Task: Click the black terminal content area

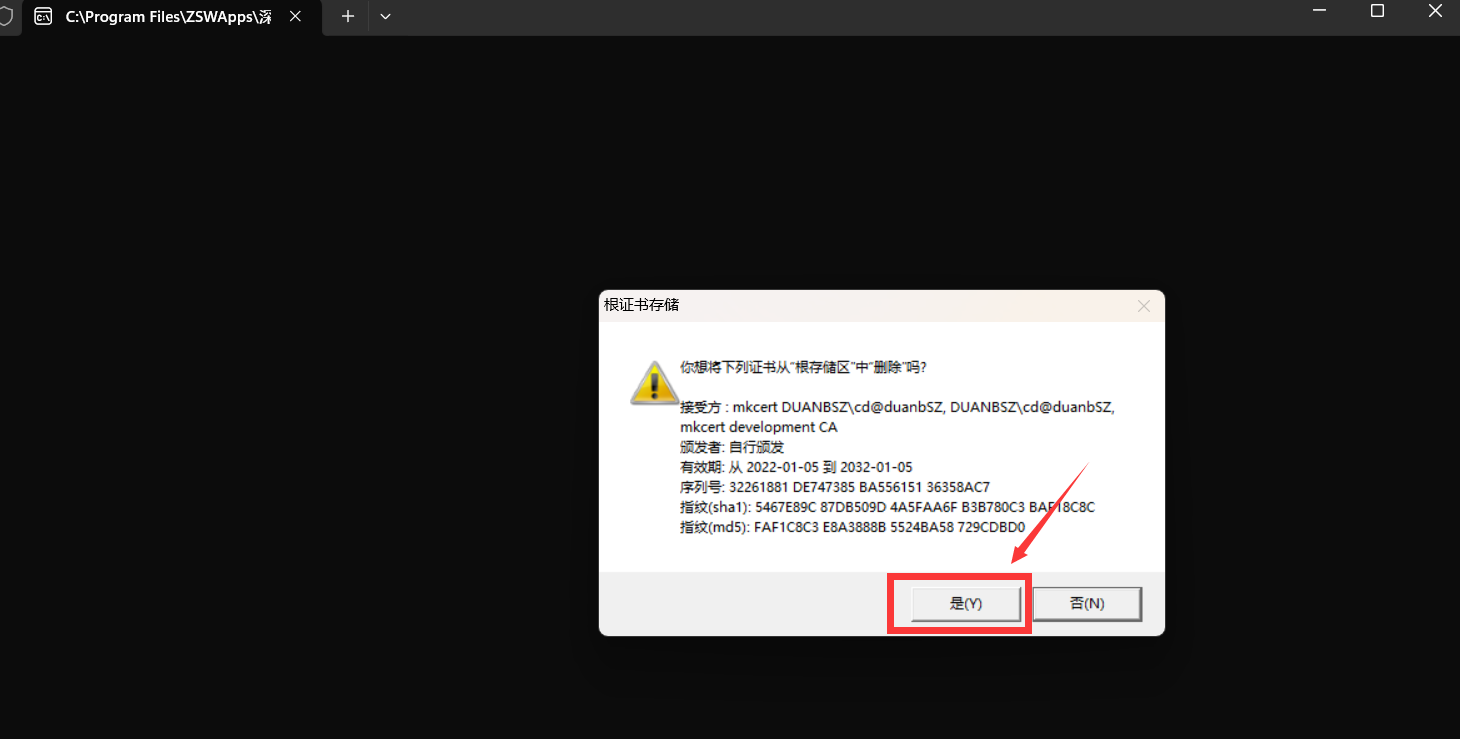Action: point(300,400)
